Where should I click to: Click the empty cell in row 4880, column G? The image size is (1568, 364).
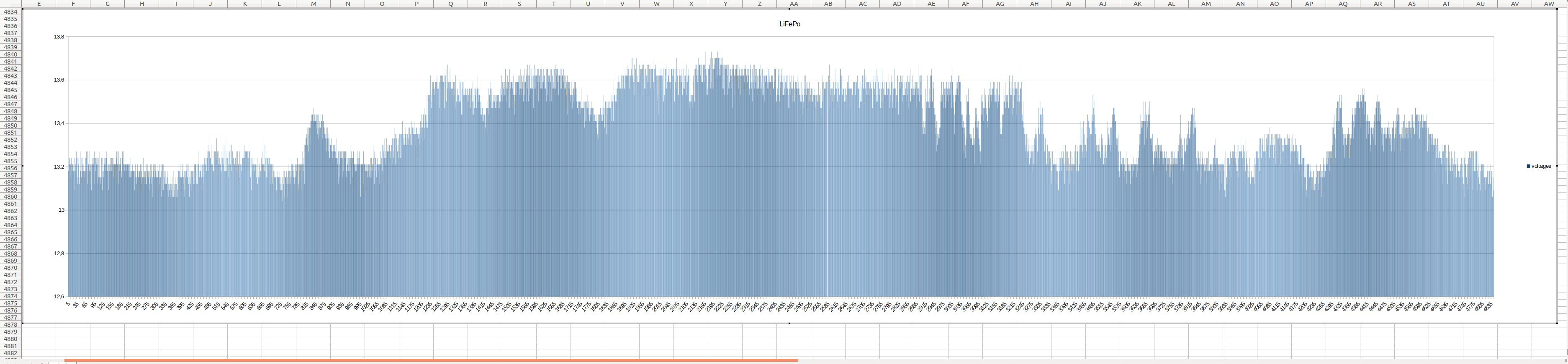(107, 339)
